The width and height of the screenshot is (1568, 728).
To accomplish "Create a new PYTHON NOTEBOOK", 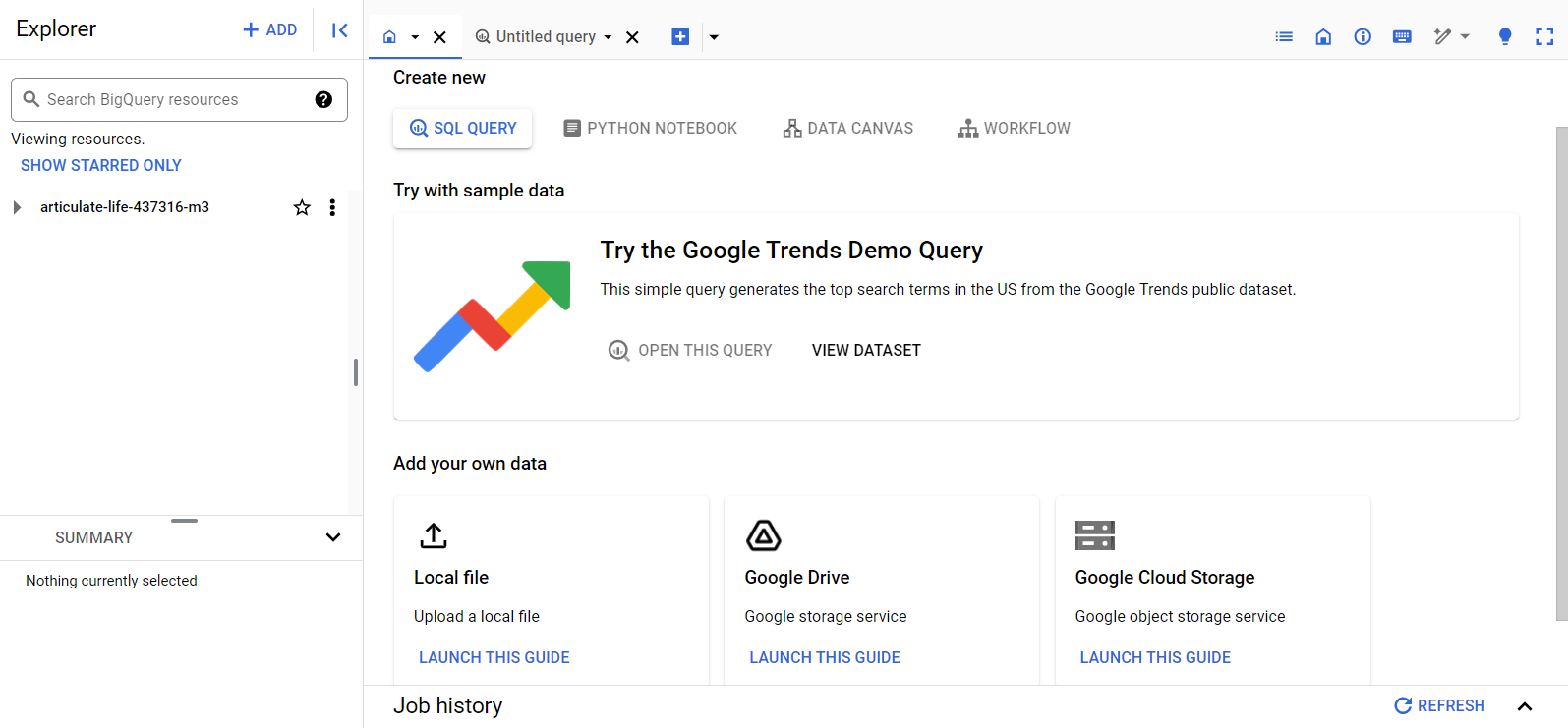I will (x=650, y=129).
